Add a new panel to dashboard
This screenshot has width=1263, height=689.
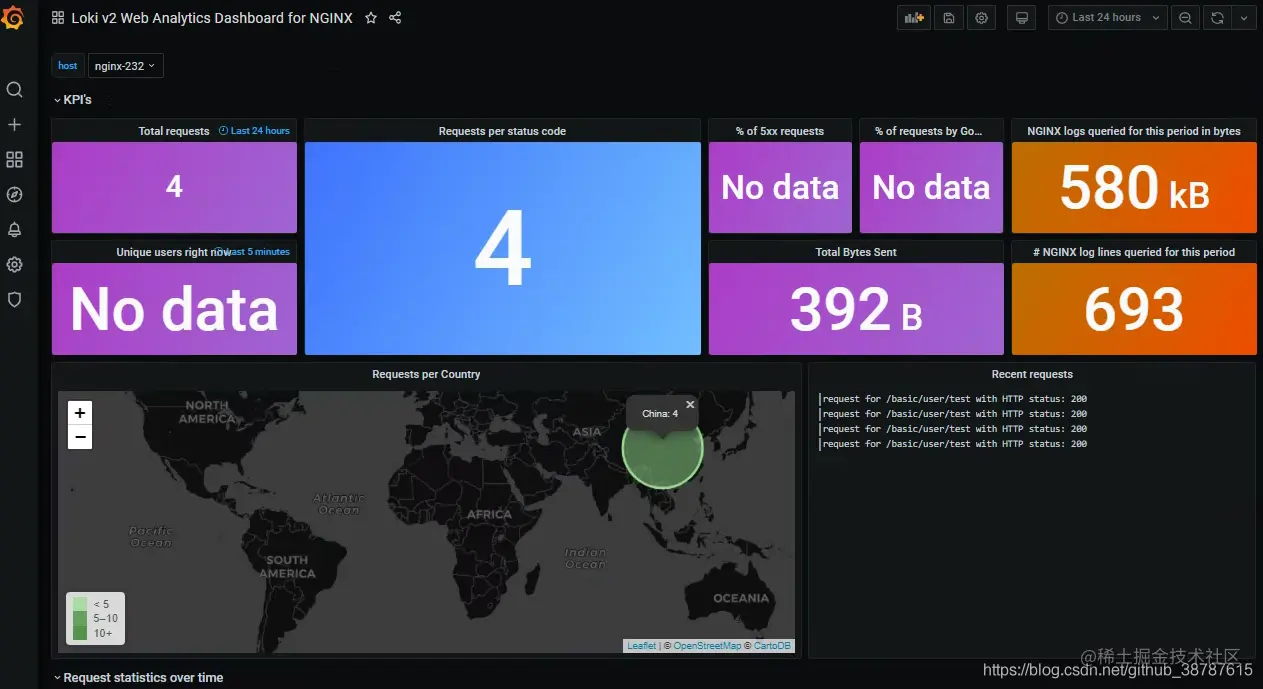point(913,18)
